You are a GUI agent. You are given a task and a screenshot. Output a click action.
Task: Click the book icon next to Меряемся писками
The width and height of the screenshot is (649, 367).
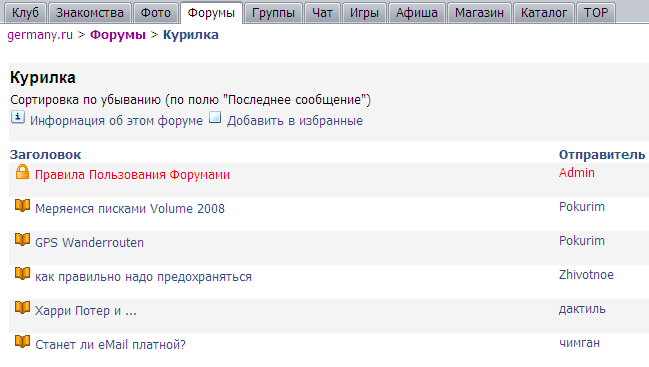click(x=22, y=206)
